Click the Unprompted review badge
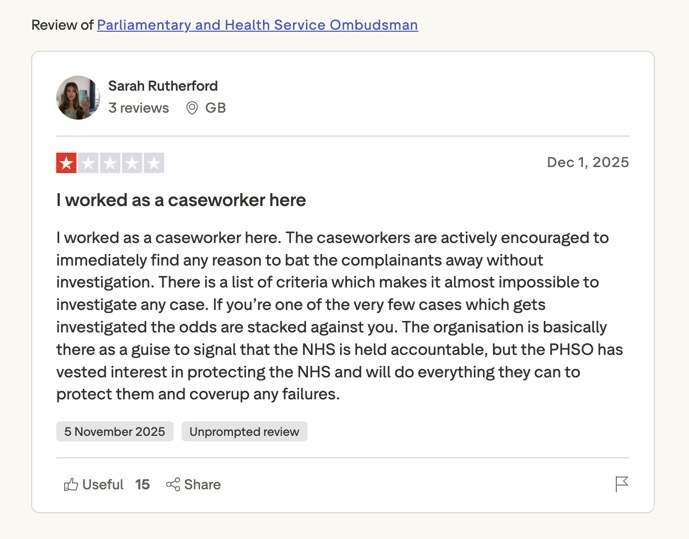 point(244,432)
